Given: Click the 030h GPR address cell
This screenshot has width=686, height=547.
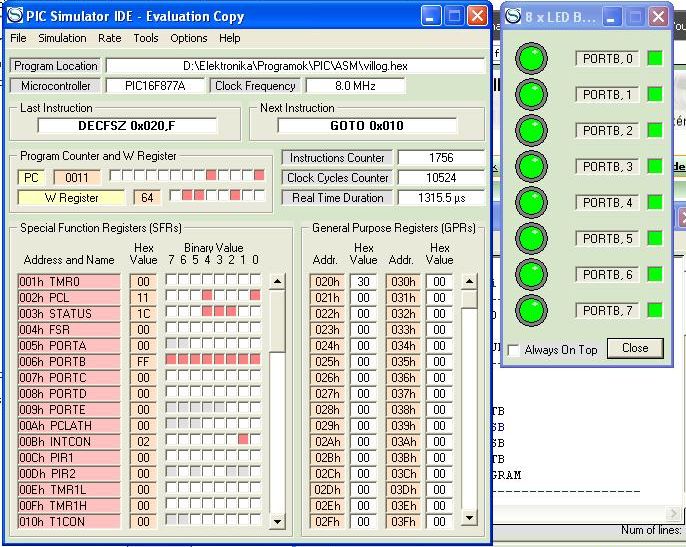Looking at the screenshot, I should pyautogui.click(x=403, y=282).
